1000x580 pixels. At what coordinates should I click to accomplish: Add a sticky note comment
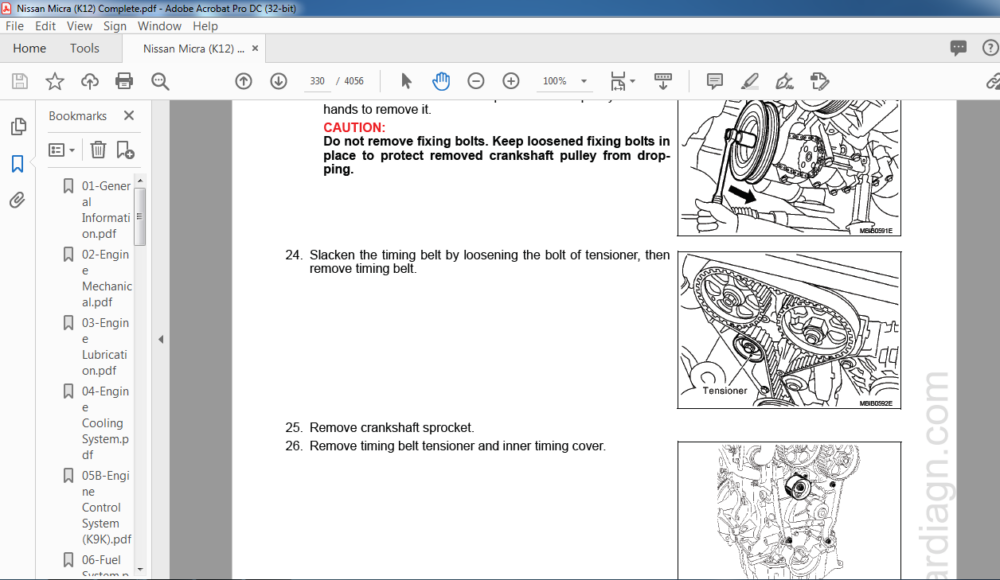pyautogui.click(x=715, y=81)
